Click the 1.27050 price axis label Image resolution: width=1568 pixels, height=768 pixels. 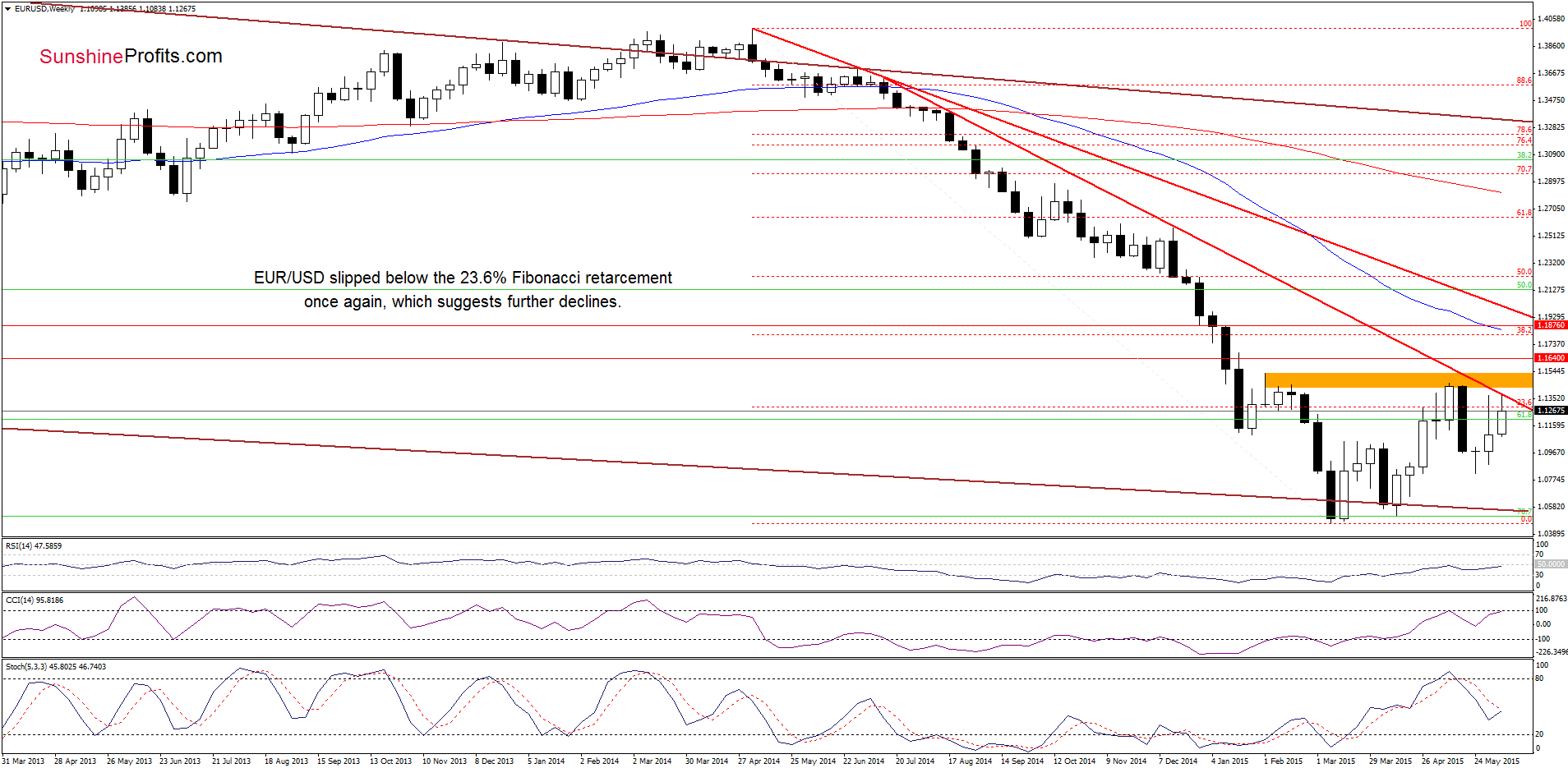(1551, 209)
